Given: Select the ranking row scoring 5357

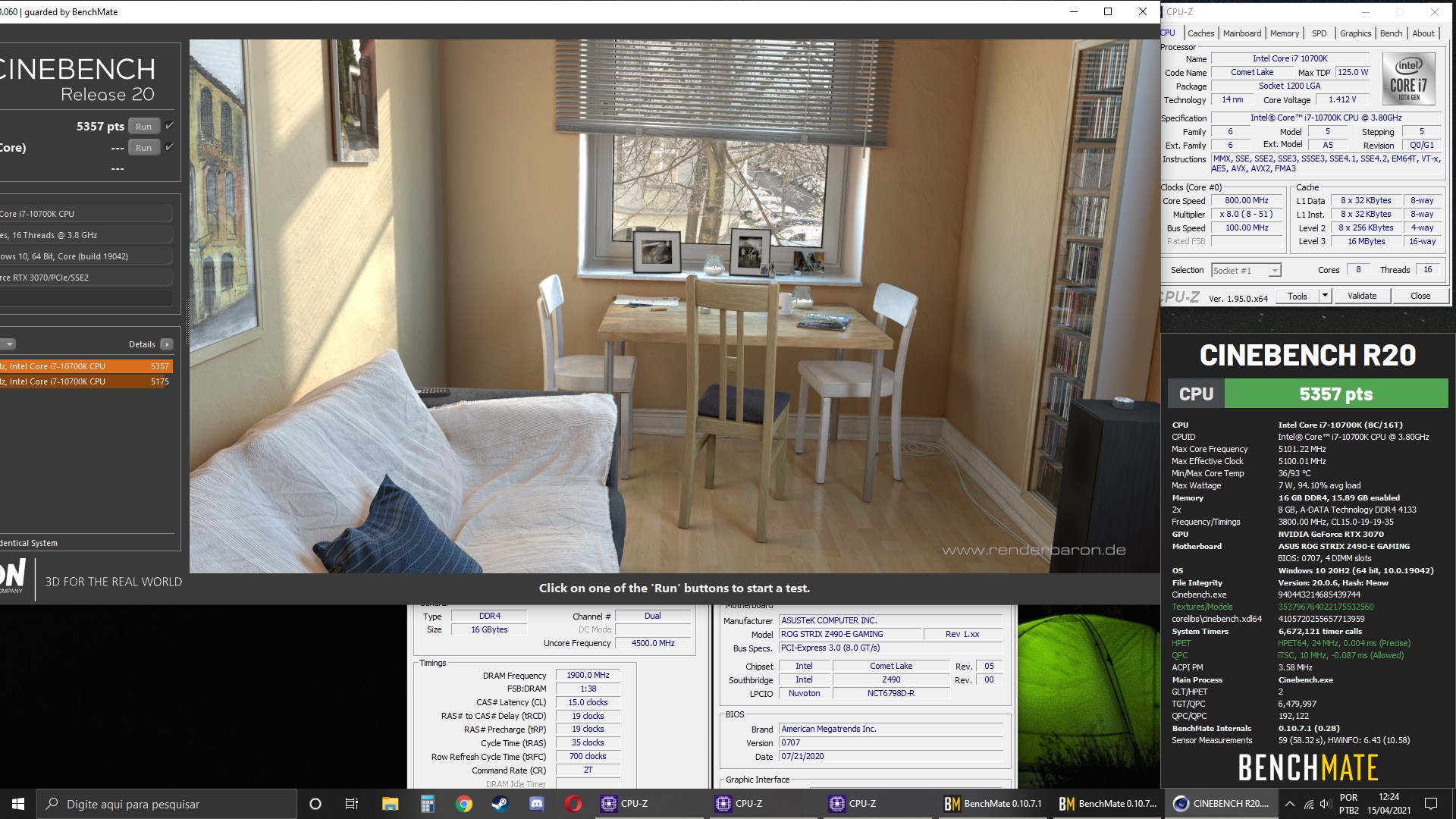Looking at the screenshot, I should 86,366.
